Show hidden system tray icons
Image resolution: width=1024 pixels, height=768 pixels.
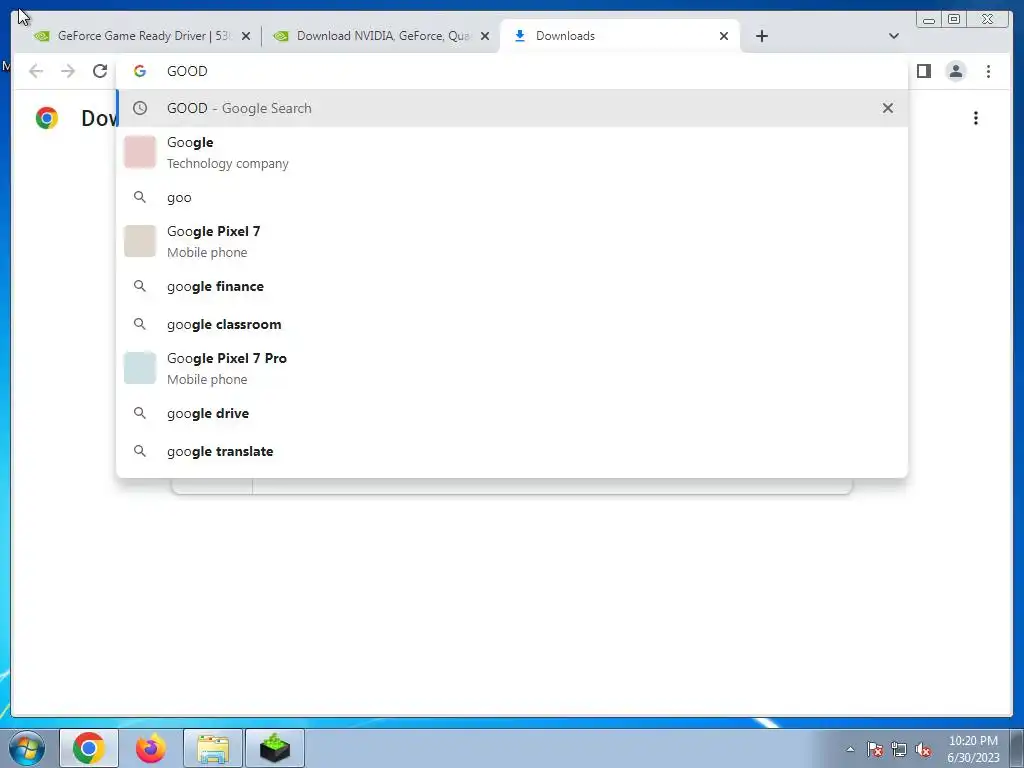click(850, 749)
